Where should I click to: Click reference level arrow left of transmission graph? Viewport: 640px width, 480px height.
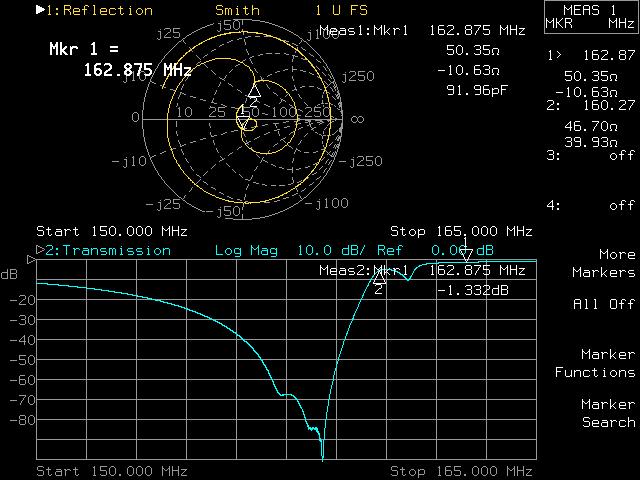point(31,261)
